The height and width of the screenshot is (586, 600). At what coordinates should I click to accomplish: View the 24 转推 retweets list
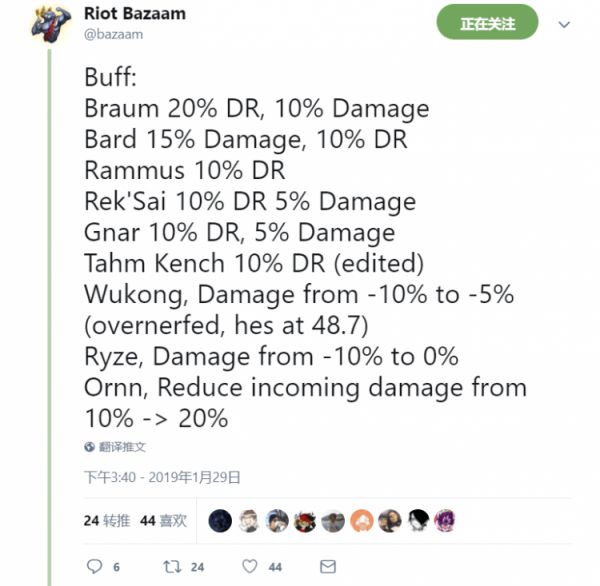(x=106, y=521)
